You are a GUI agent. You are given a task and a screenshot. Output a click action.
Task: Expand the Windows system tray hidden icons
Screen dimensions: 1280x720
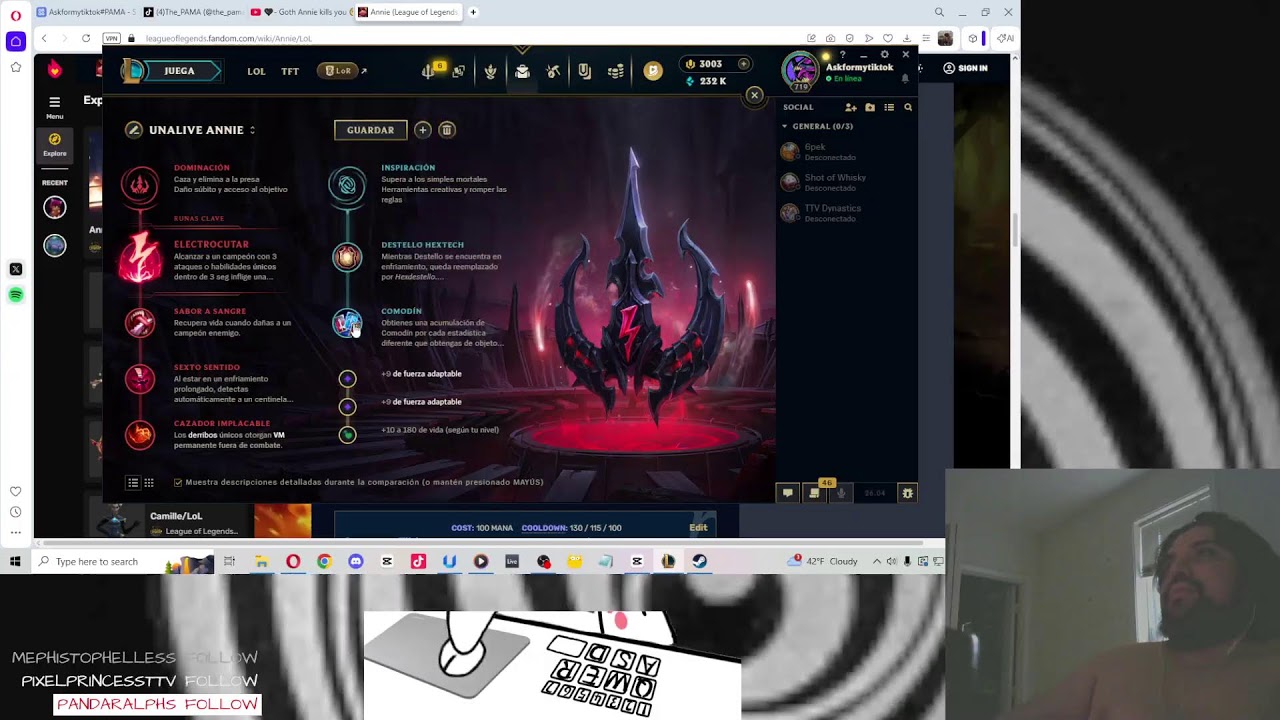(x=877, y=562)
